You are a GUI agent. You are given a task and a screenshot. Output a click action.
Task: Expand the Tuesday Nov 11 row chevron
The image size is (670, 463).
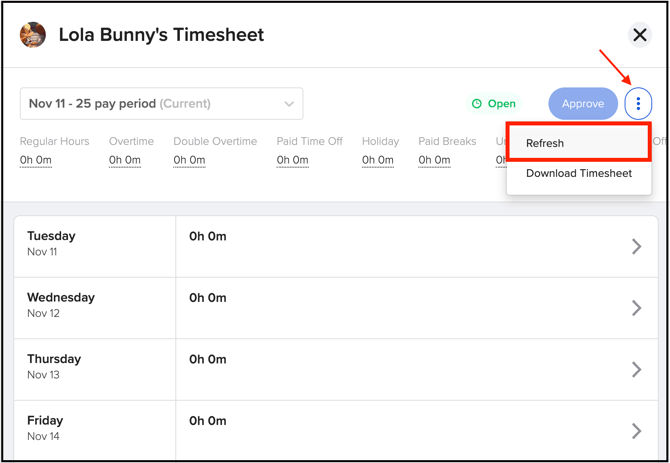pos(636,247)
